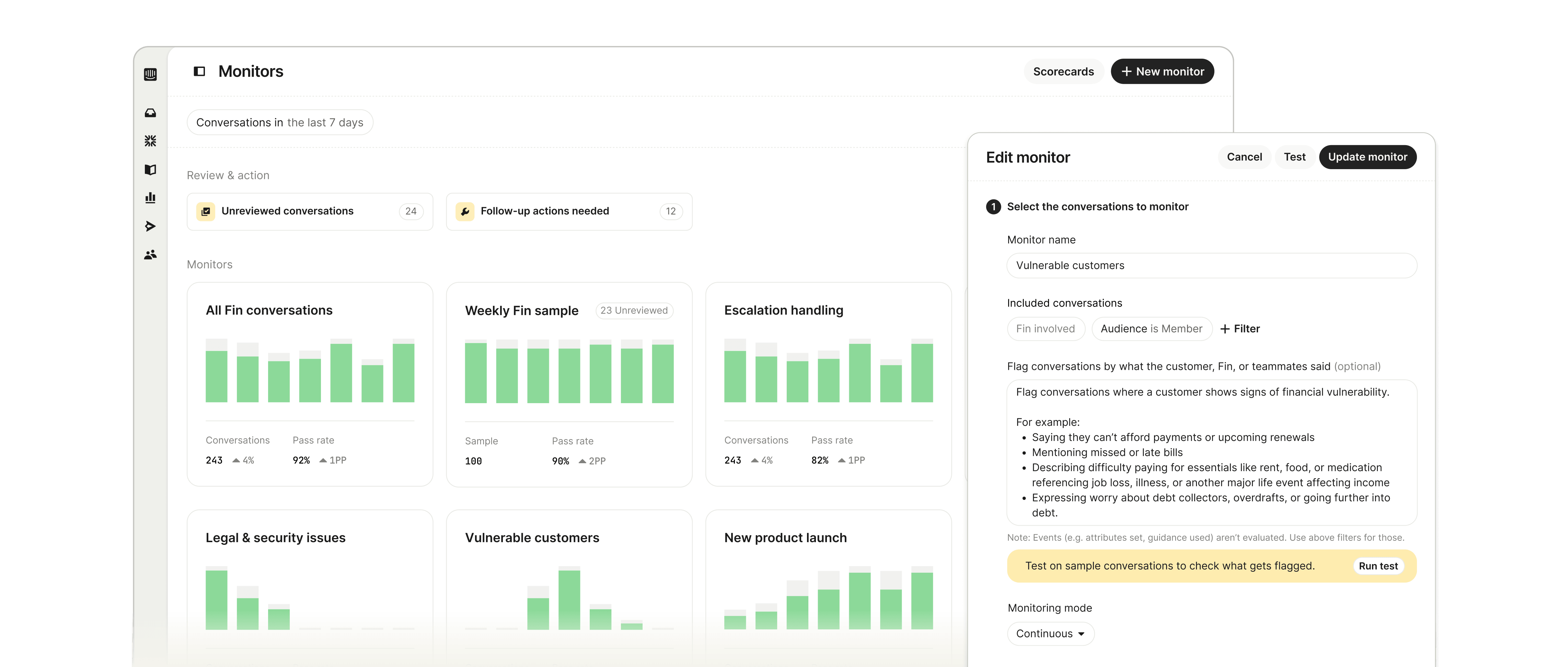Open the Inbox icon in sidebar
Screen dimensions: 1568x667
[x=150, y=113]
